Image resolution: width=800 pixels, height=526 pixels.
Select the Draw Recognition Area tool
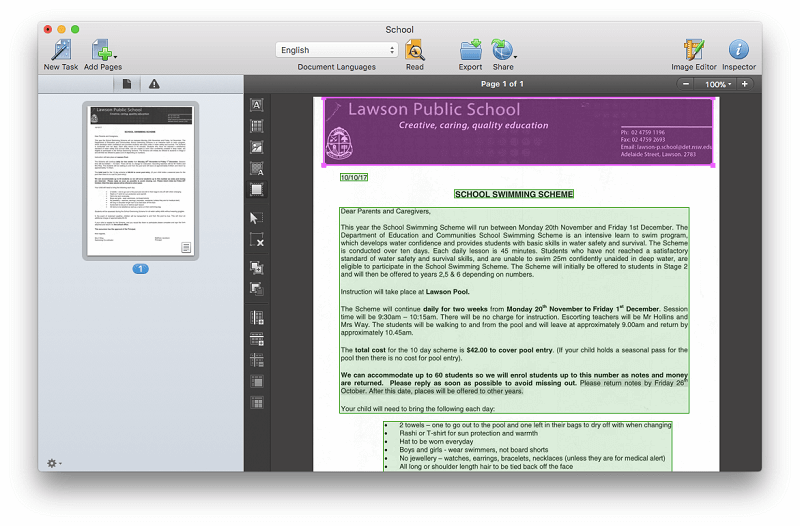pyautogui.click(x=257, y=190)
